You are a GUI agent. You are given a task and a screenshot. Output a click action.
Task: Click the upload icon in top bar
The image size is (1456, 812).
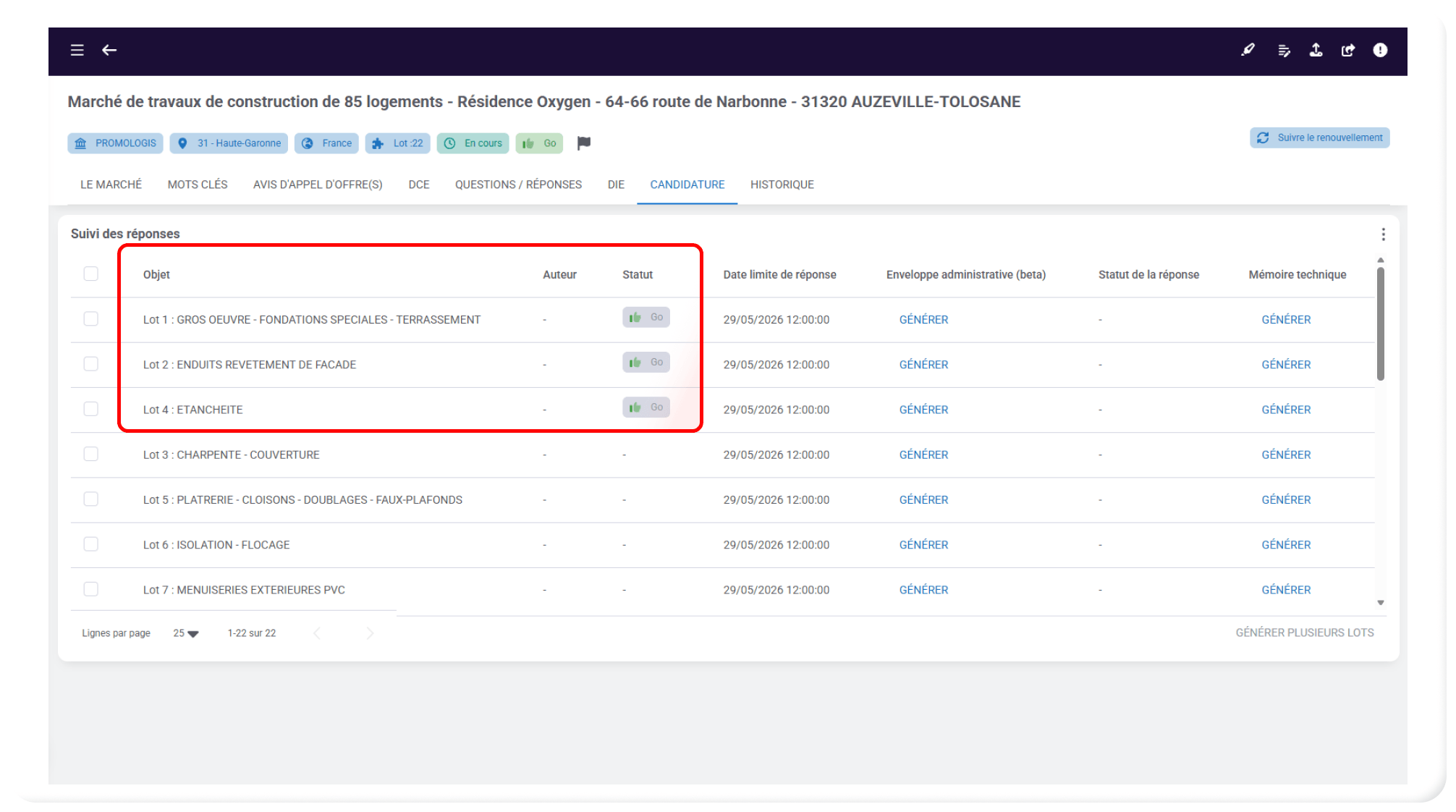click(x=1316, y=50)
